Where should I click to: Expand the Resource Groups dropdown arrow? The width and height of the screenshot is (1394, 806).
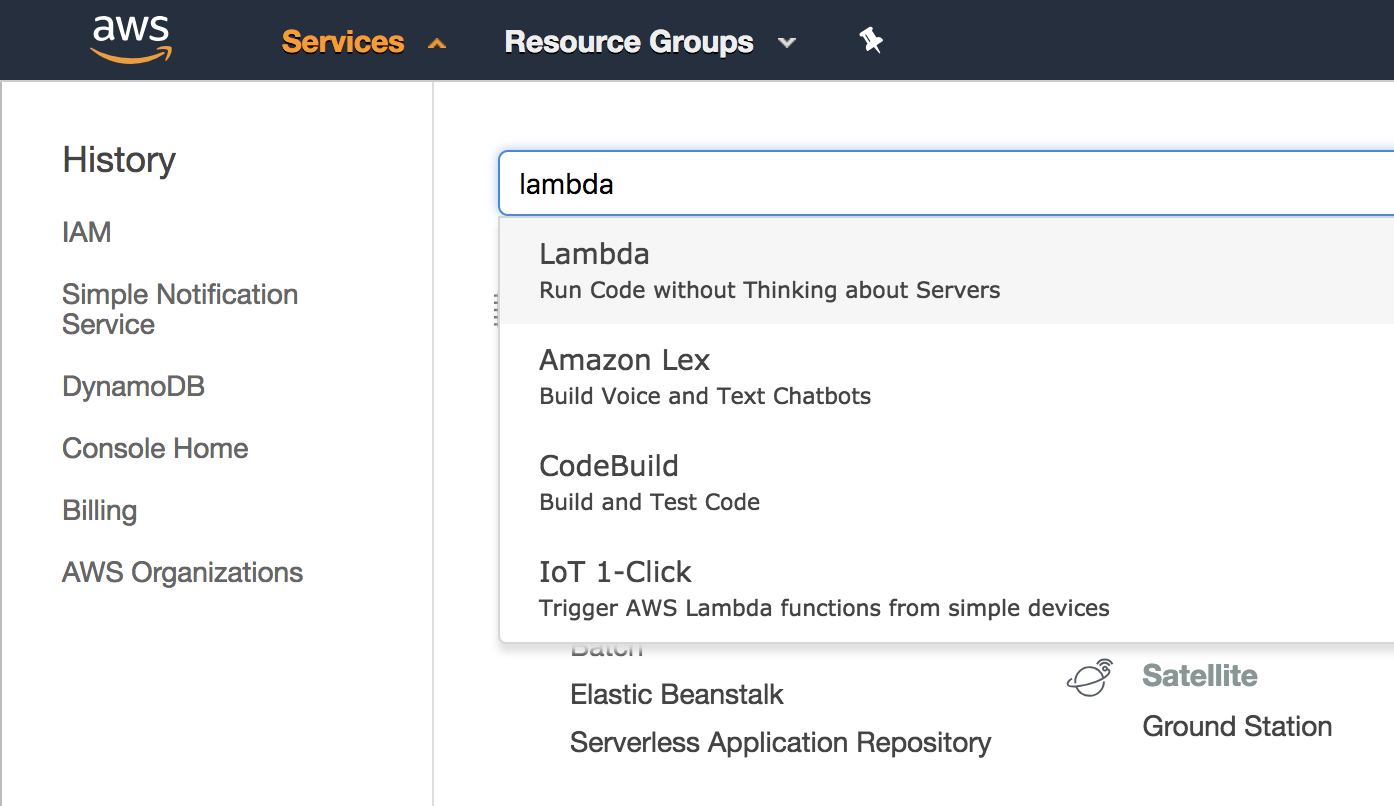pyautogui.click(x=787, y=43)
